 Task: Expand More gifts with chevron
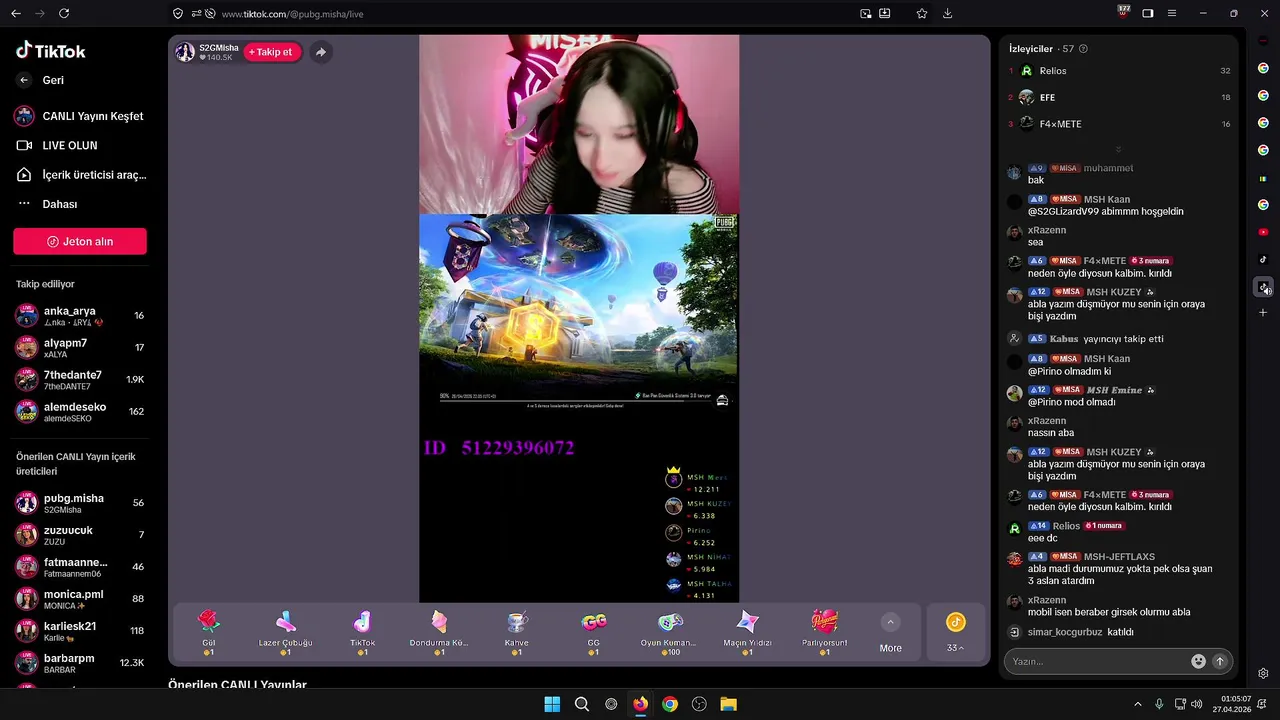pos(890,622)
